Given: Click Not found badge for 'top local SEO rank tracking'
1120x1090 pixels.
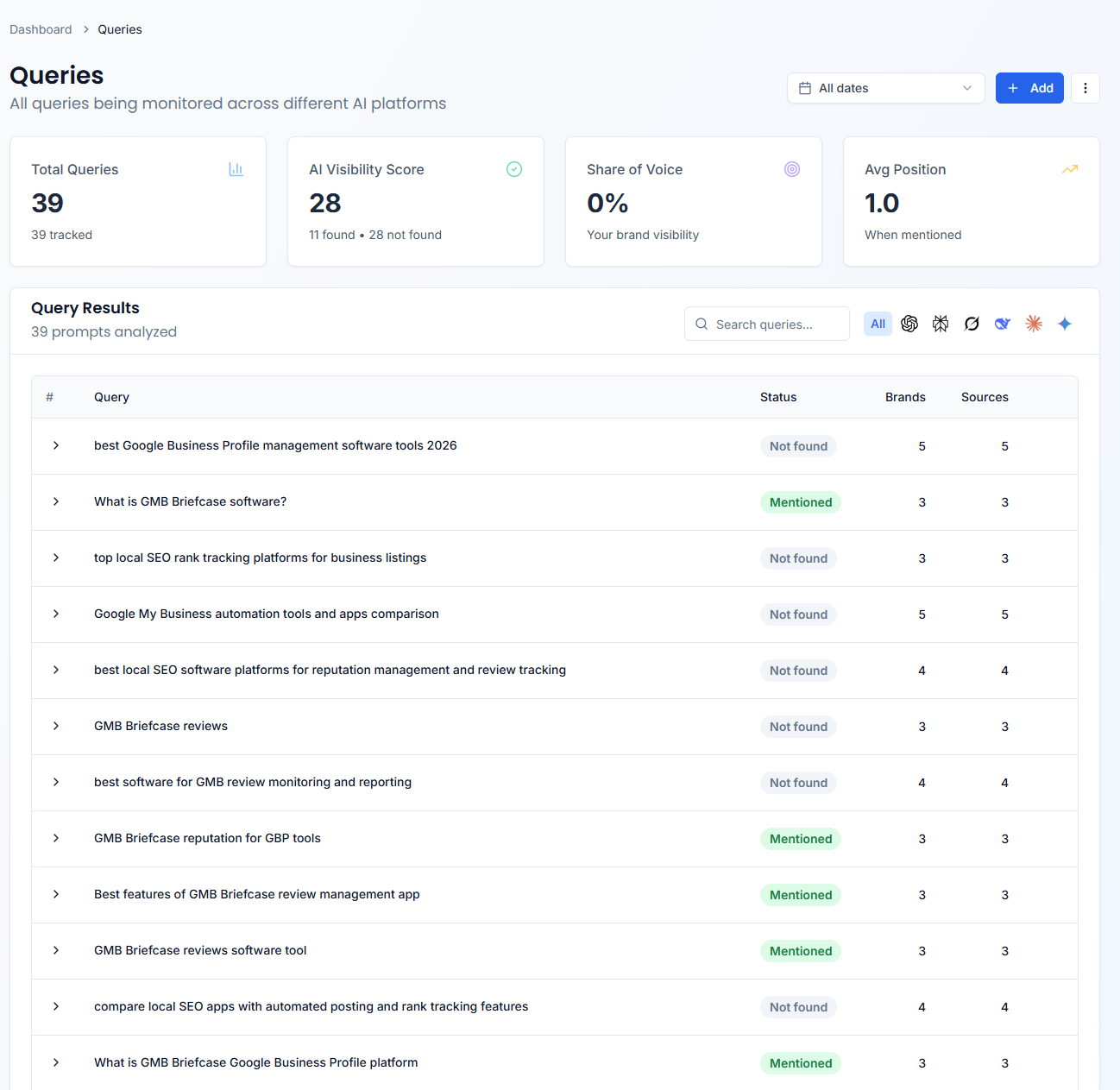Looking at the screenshot, I should point(798,558).
